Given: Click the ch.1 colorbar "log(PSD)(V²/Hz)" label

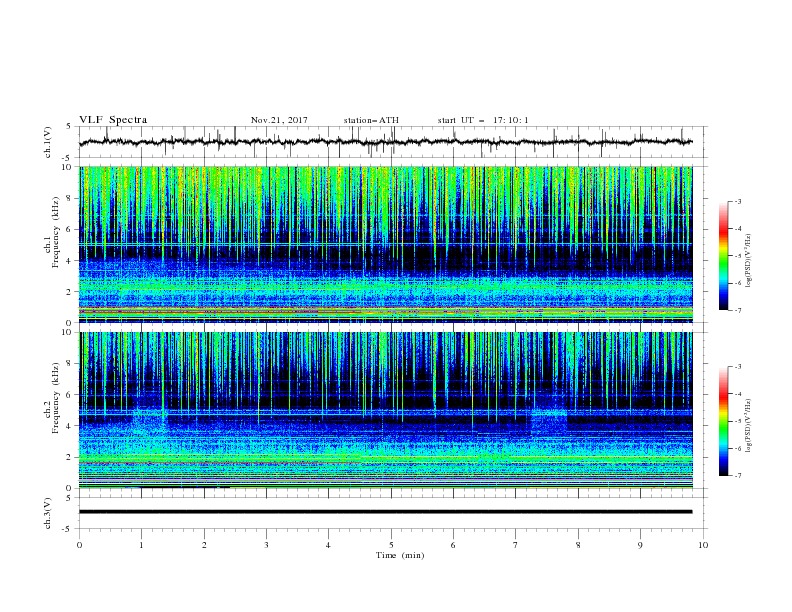Looking at the screenshot, I should click(749, 261).
